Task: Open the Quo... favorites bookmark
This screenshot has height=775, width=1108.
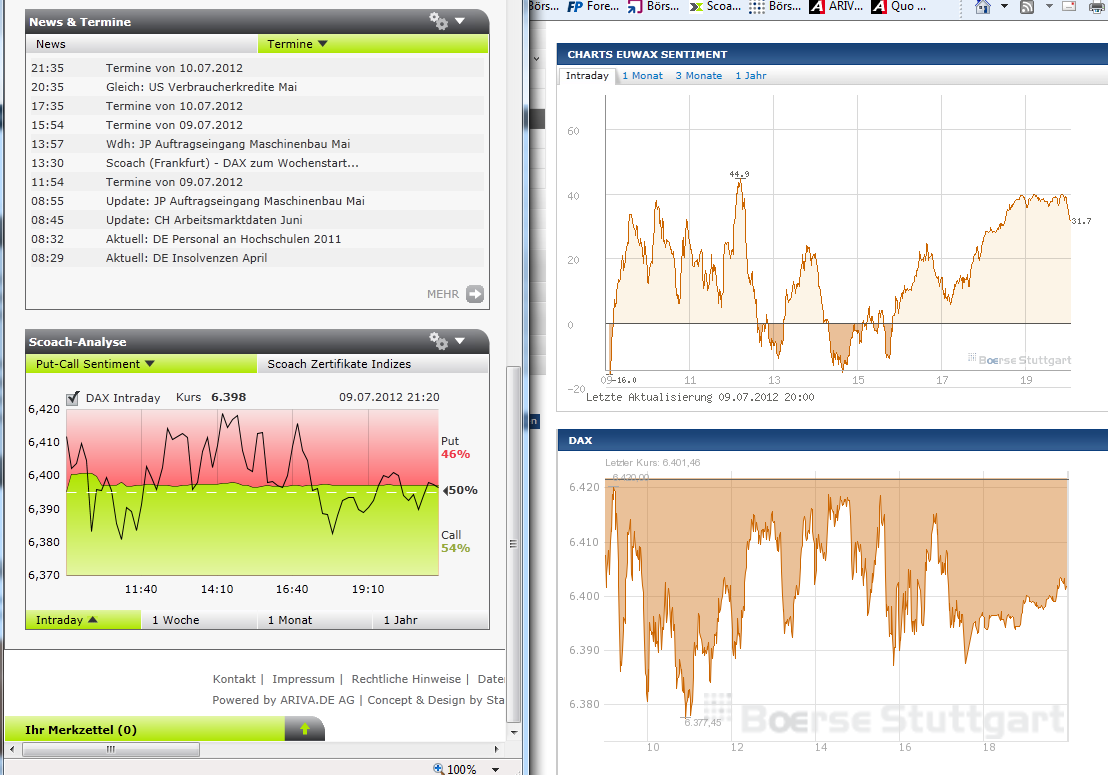Action: (x=898, y=6)
